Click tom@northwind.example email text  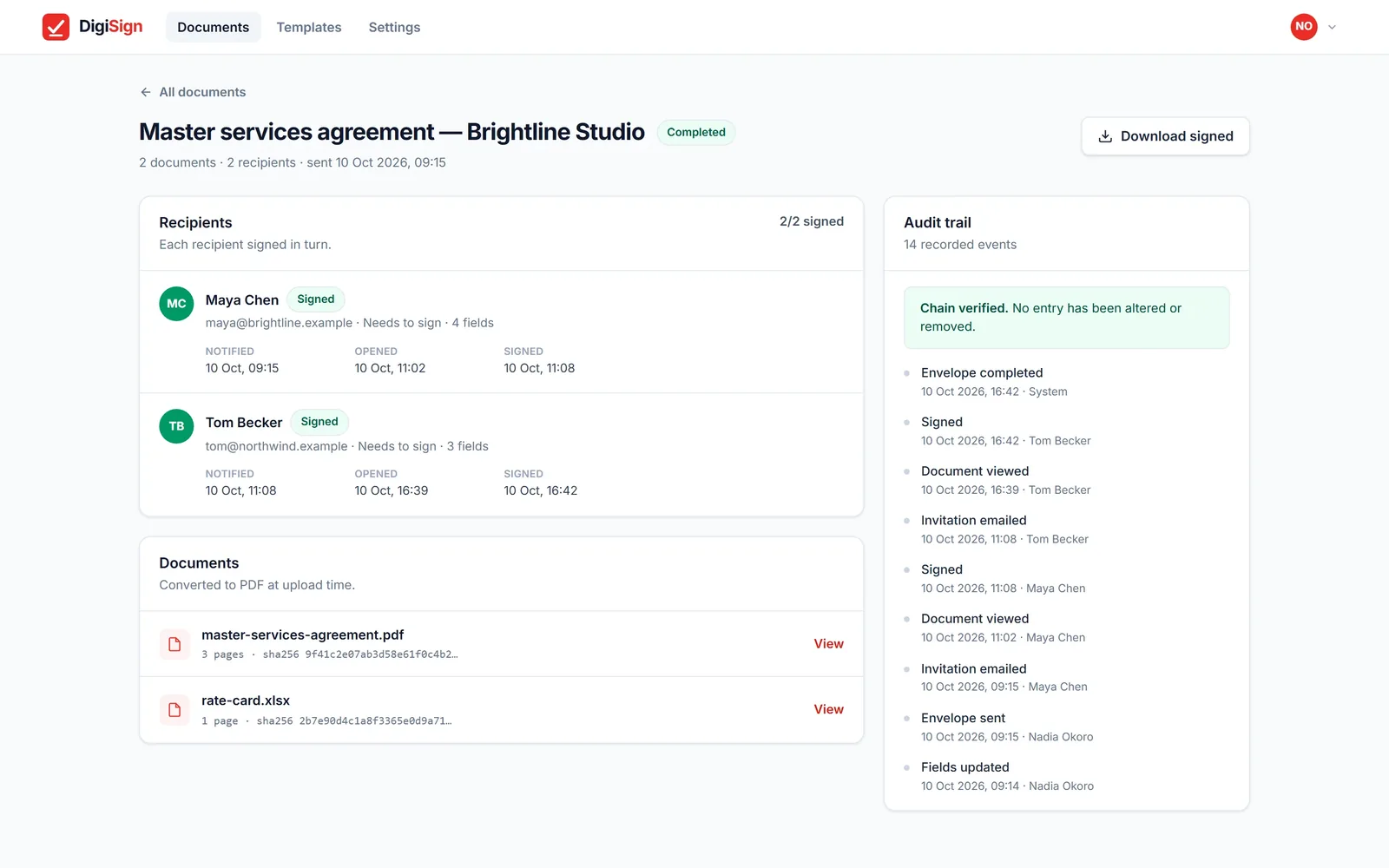pyautogui.click(x=276, y=446)
